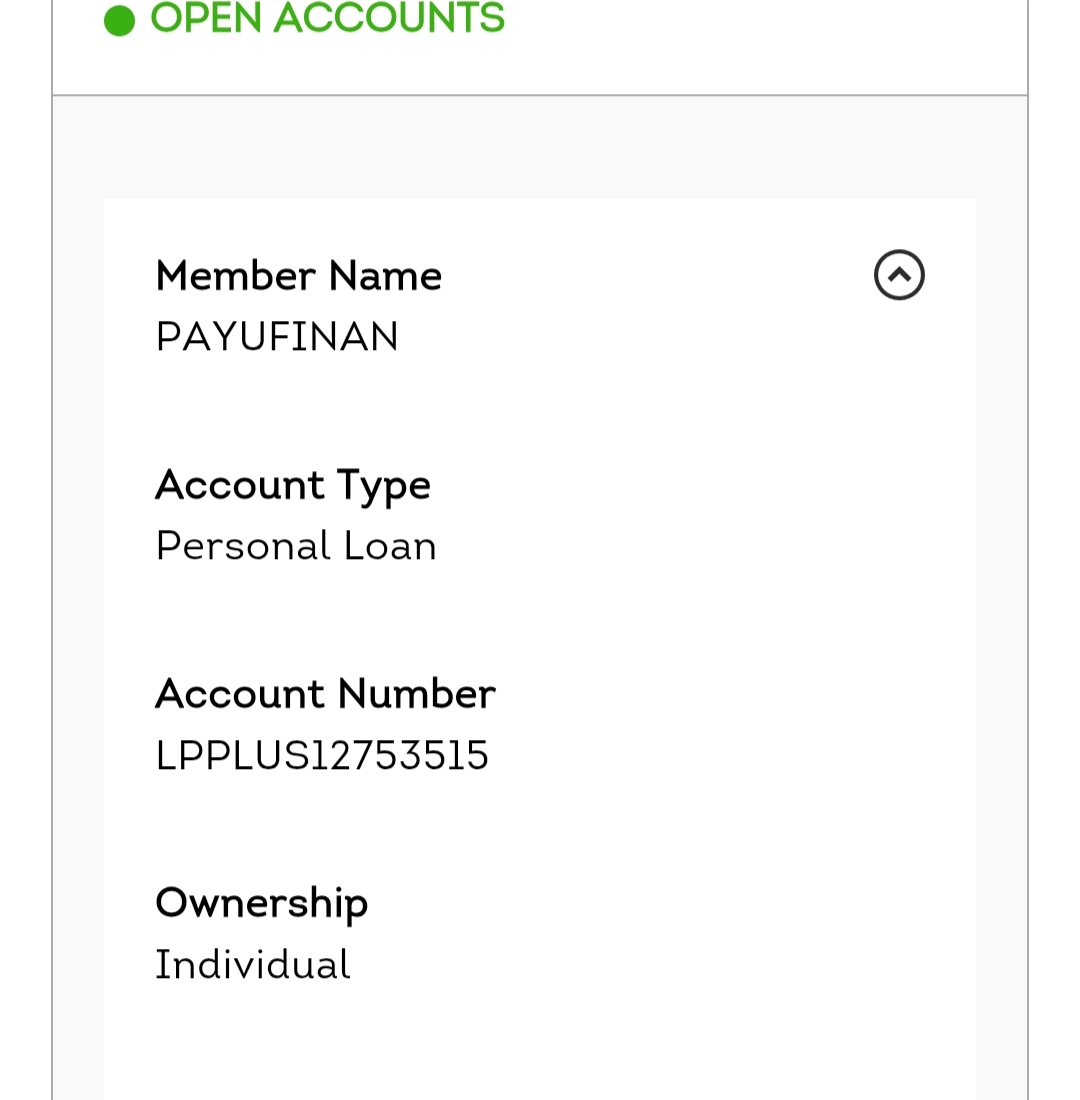The height and width of the screenshot is (1100, 1080).
Task: Click the Ownership label
Action: [261, 903]
